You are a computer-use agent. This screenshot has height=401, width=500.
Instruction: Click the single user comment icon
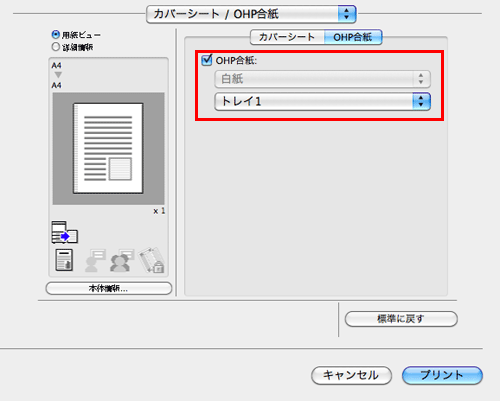(95, 260)
